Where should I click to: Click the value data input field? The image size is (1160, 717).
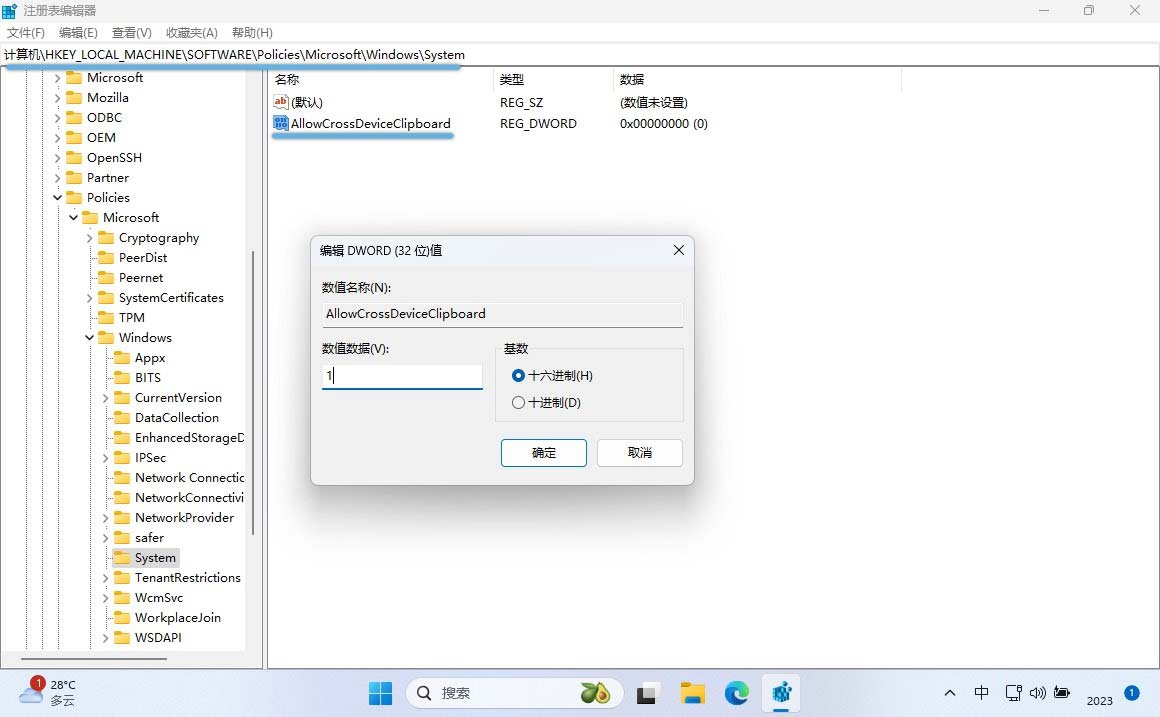point(402,376)
